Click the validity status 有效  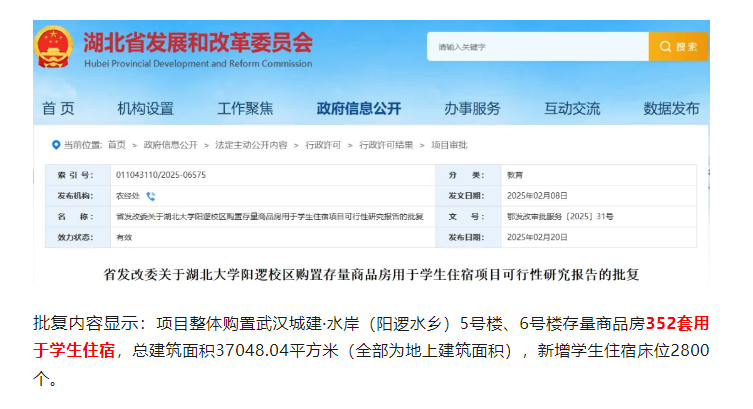pyautogui.click(x=124, y=237)
